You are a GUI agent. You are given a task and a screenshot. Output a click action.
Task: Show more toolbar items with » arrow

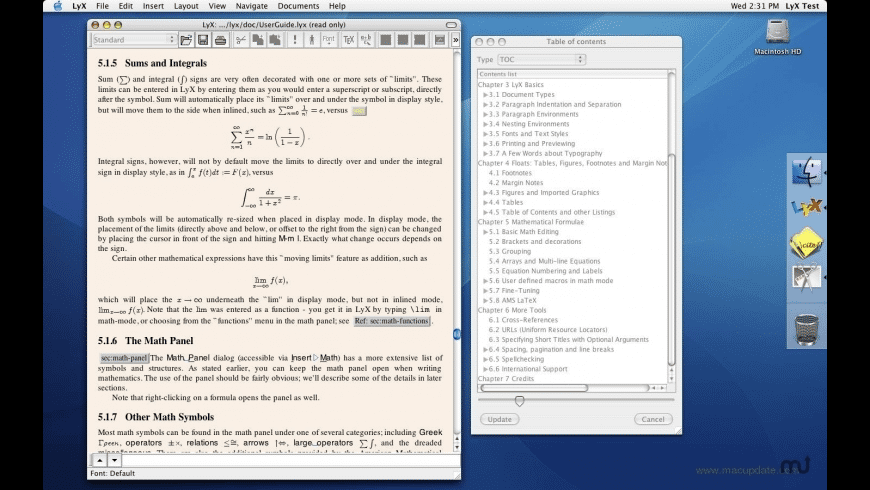[456, 40]
